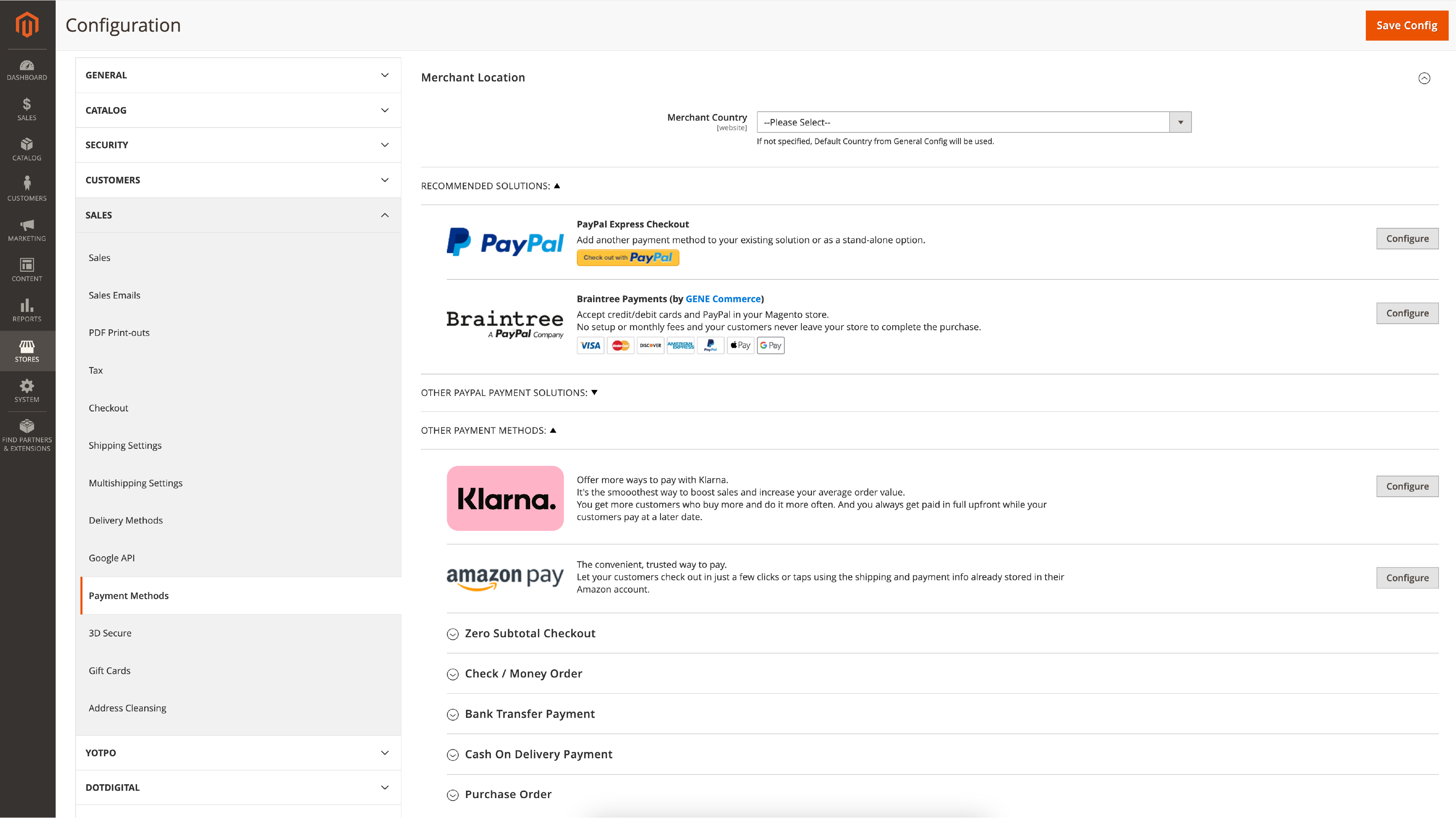Click the Braintree logo
Viewport: 1456px width, 818px height.
[x=505, y=324]
